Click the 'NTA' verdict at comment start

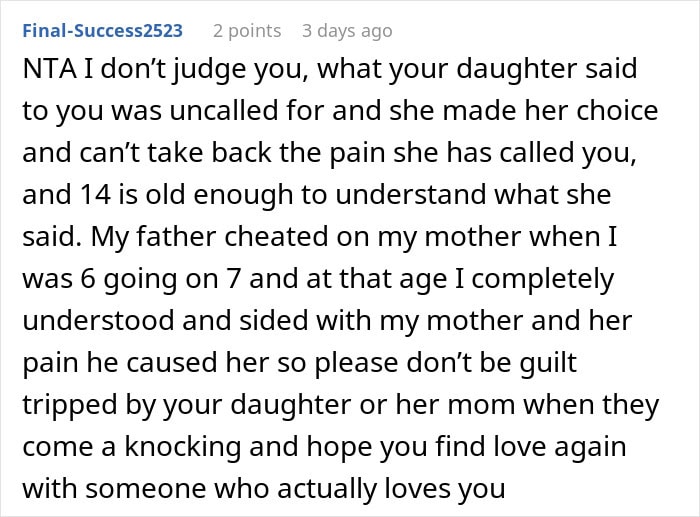pyautogui.click(x=49, y=69)
